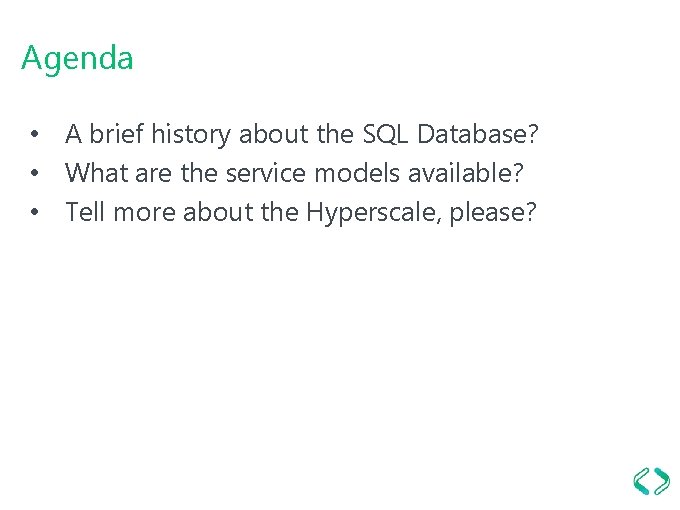Select the Hyperscale bullet line
Image resolution: width=680 pixels, height=510 pixels.
pos(301,212)
